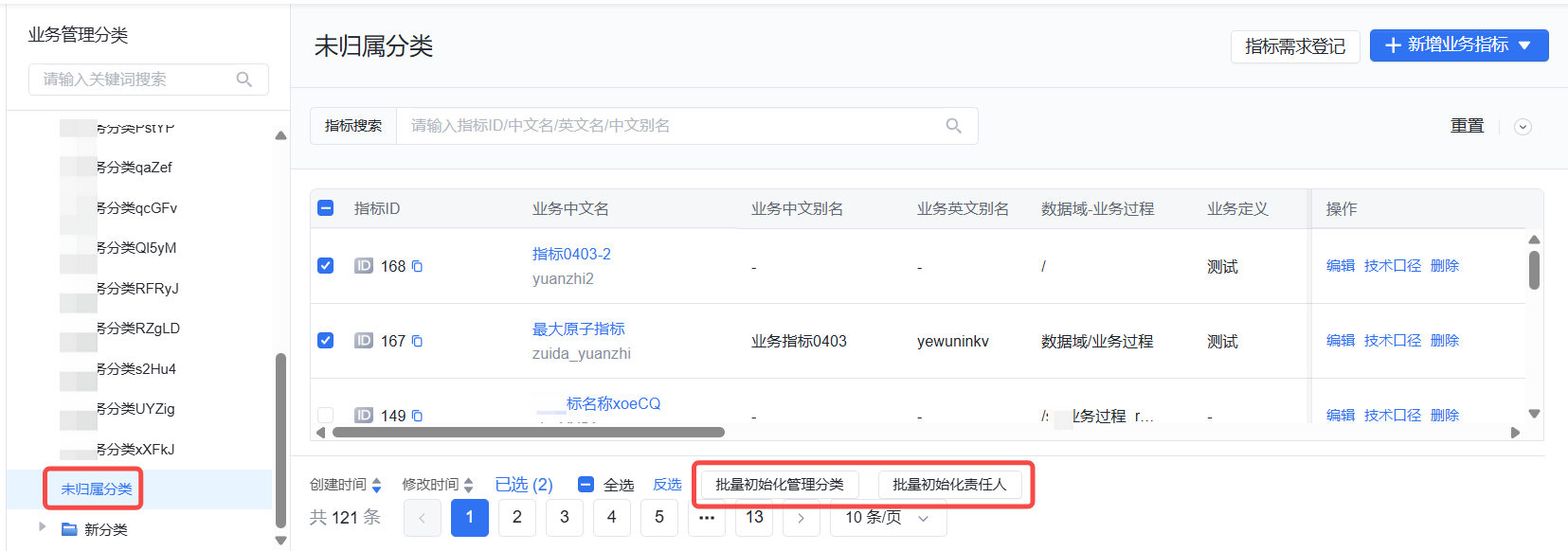Click table horizontal scrollbar thumb
The image size is (1568, 551).
coord(529,433)
